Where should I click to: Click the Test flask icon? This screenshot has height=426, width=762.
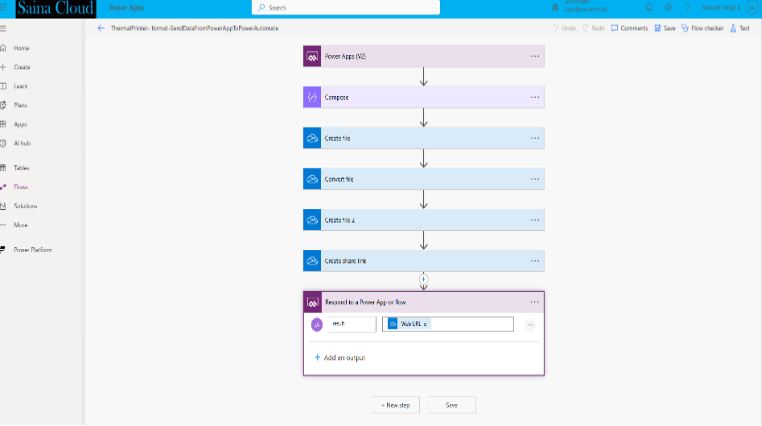pos(739,28)
